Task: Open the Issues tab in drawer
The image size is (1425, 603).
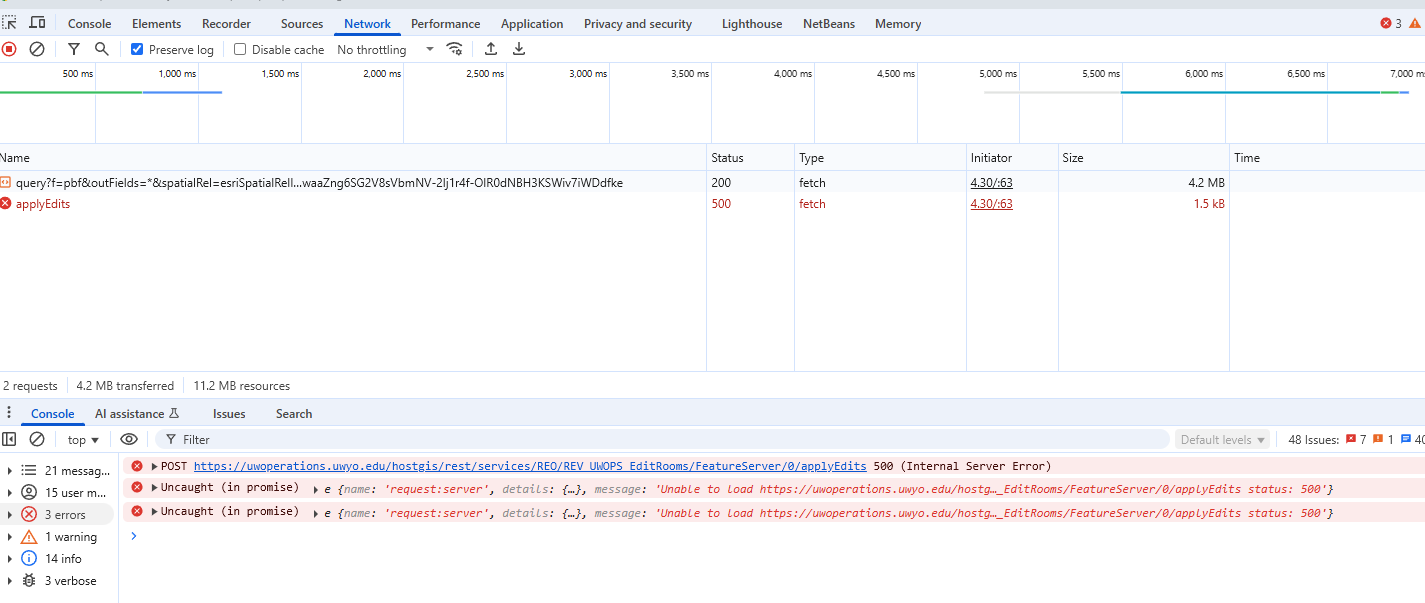Action: (x=229, y=413)
